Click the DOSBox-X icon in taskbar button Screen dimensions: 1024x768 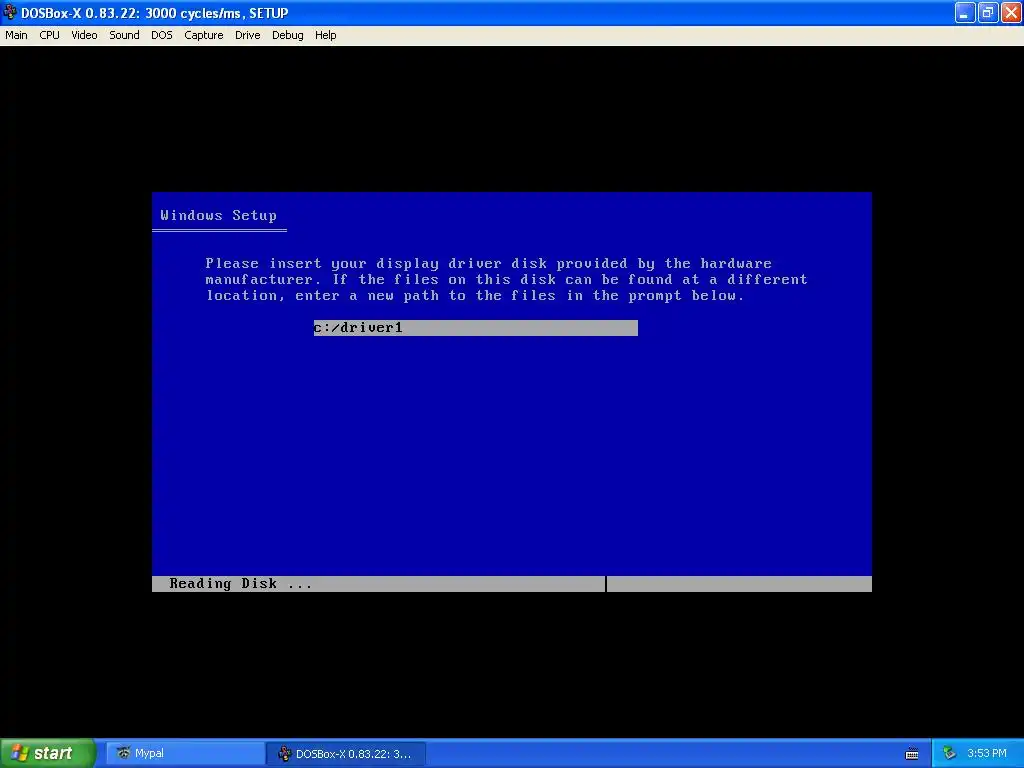click(x=284, y=754)
